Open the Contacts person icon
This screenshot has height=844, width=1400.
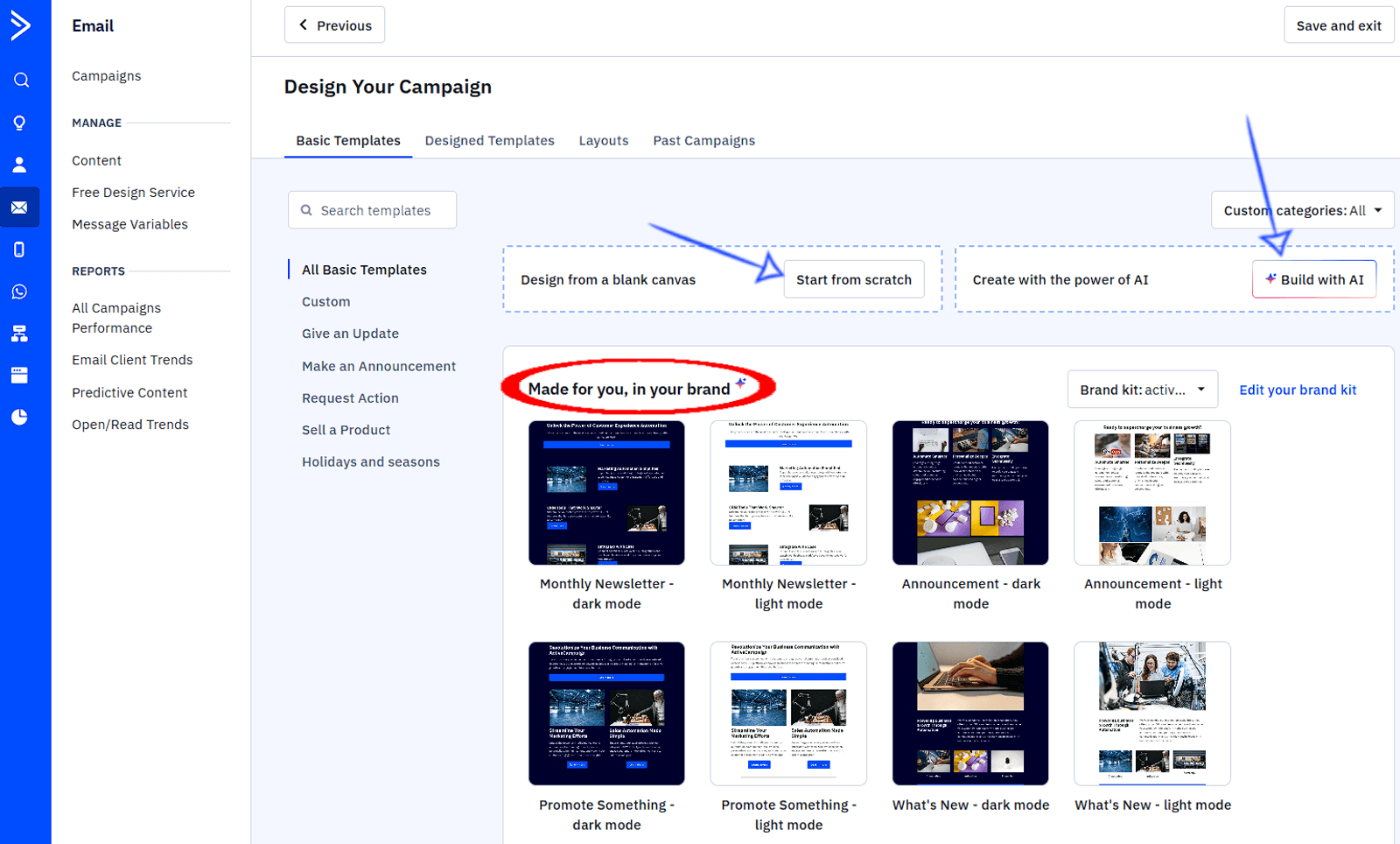[x=20, y=165]
